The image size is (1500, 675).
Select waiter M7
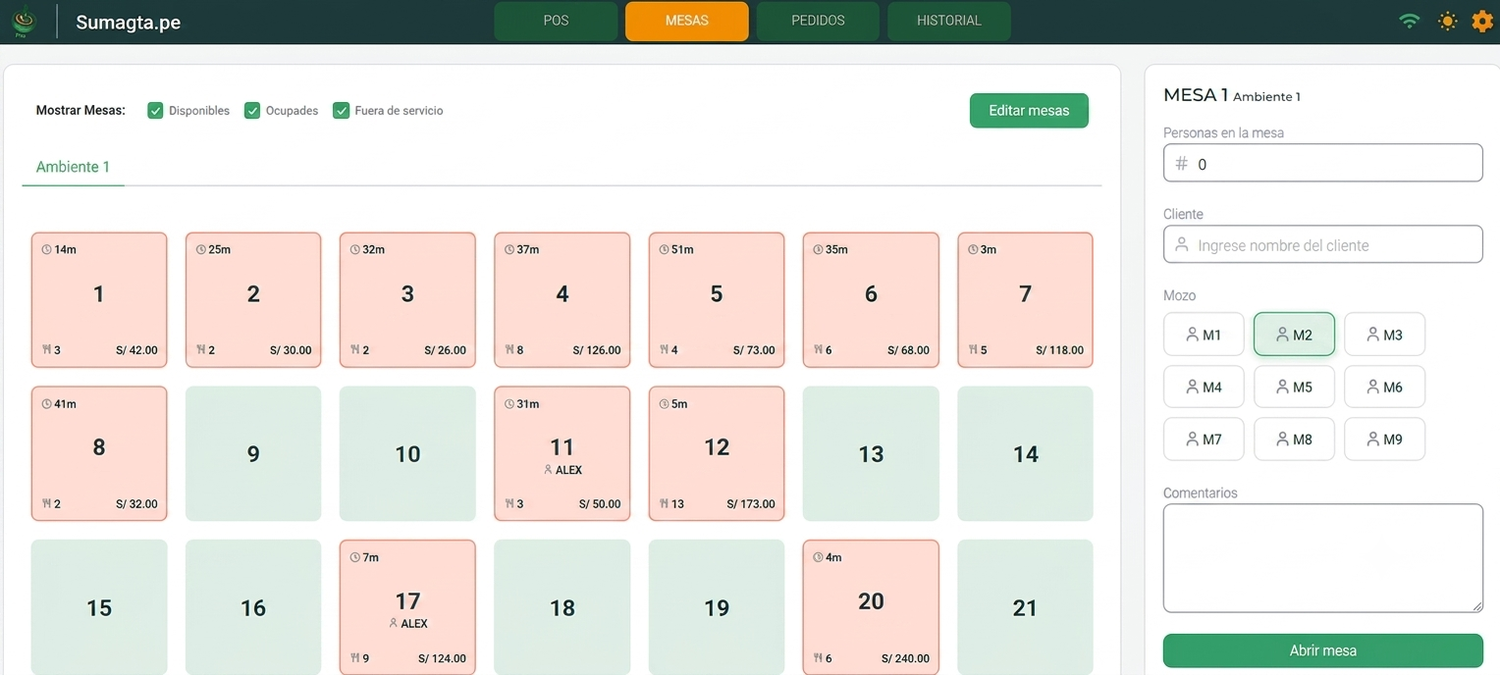coord(1204,439)
